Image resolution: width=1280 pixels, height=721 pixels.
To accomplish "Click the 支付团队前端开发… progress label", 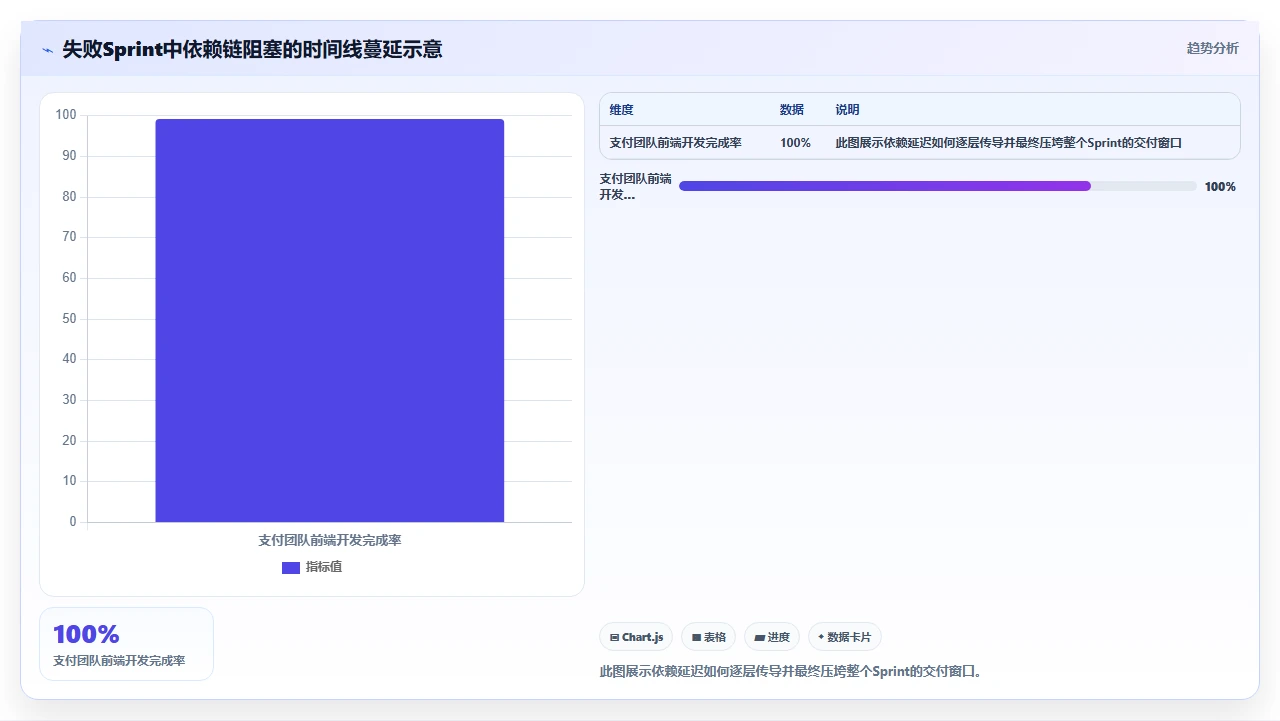I will pos(636,187).
